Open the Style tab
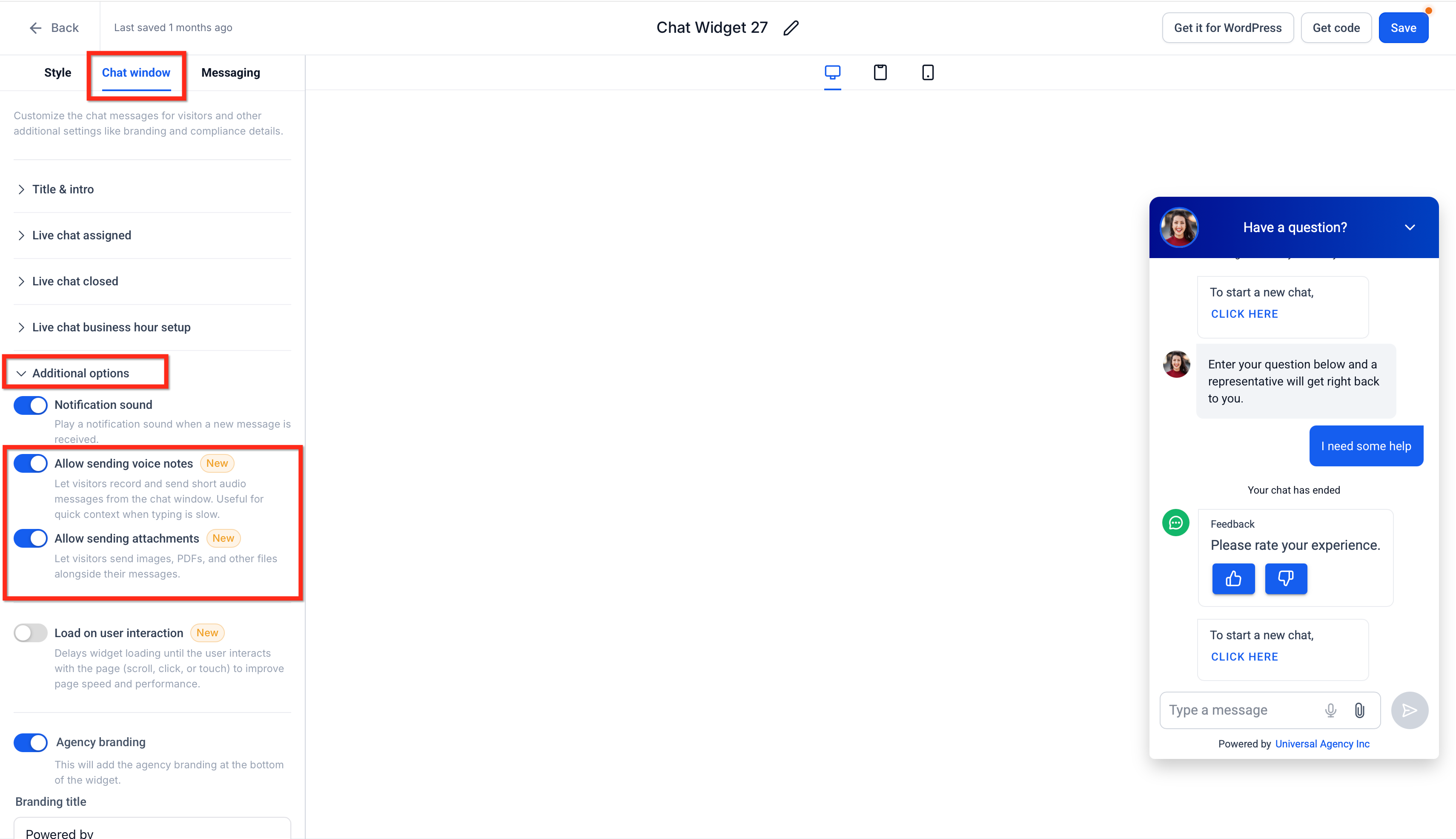 pyautogui.click(x=57, y=72)
